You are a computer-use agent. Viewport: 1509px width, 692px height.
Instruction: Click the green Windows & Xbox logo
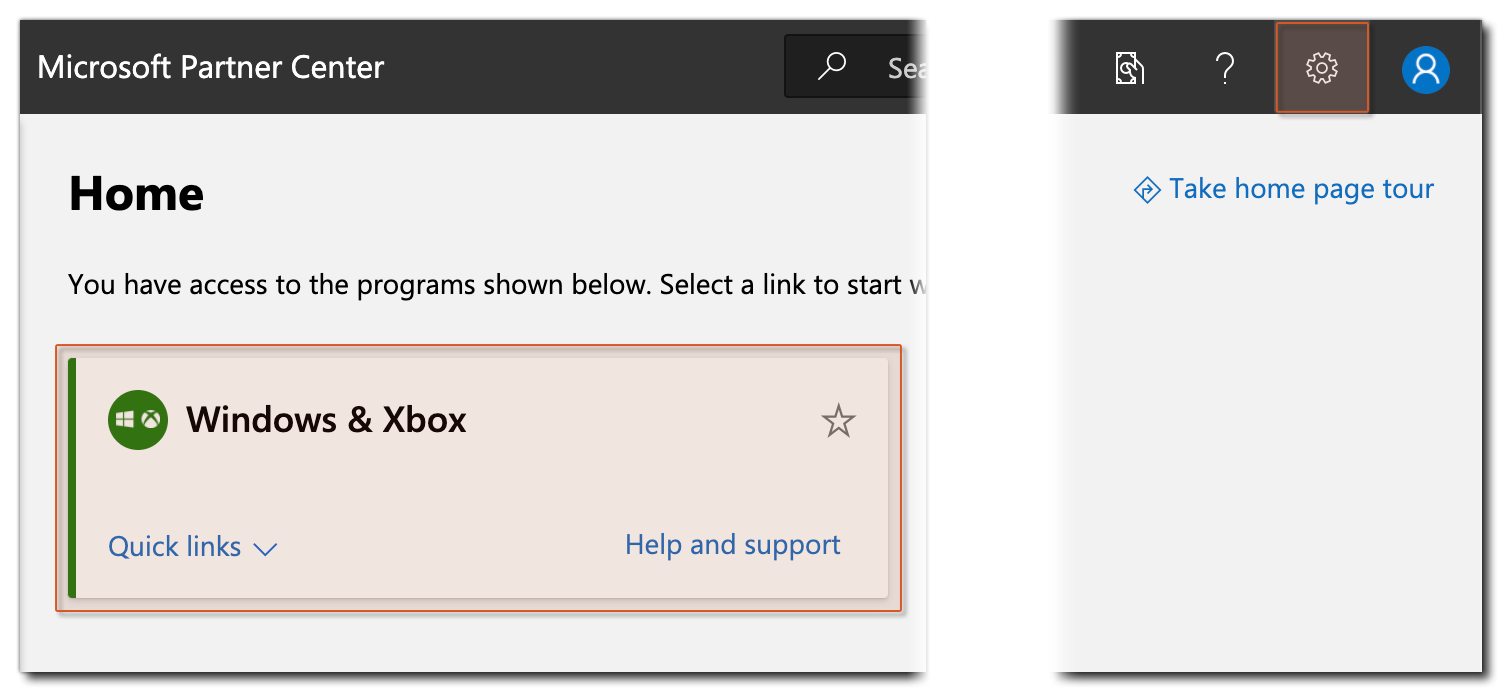(137, 420)
